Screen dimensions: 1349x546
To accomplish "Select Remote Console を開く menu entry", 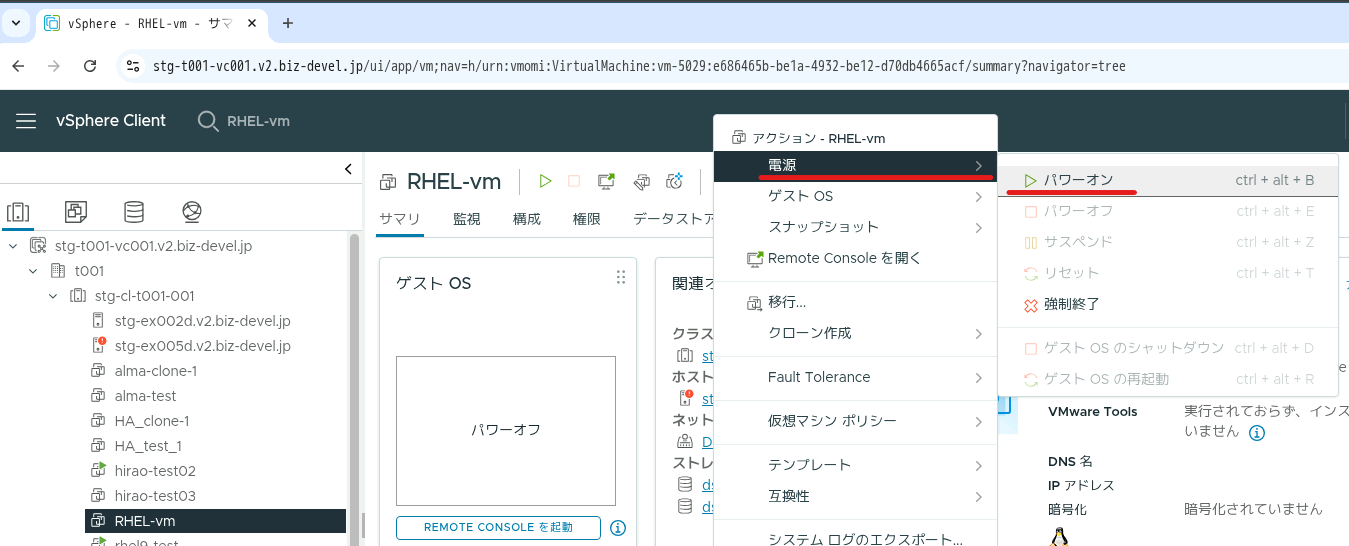I will [856, 258].
